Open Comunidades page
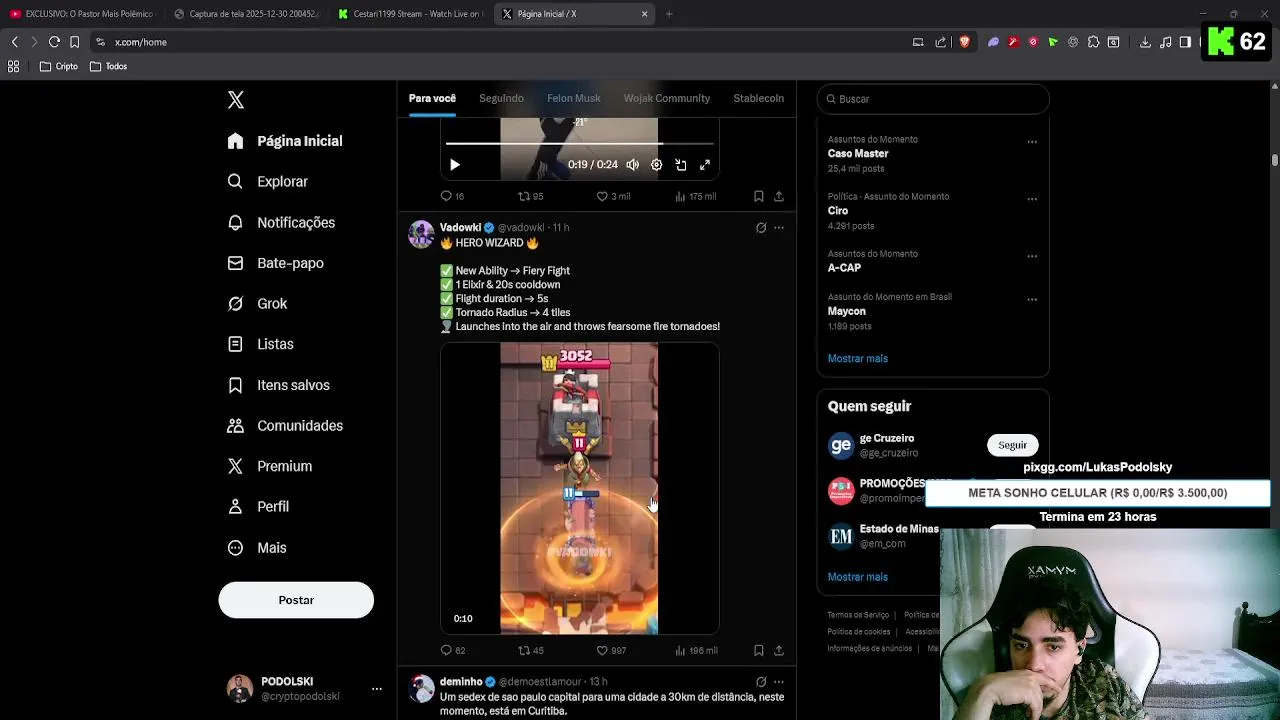 tap(285, 426)
